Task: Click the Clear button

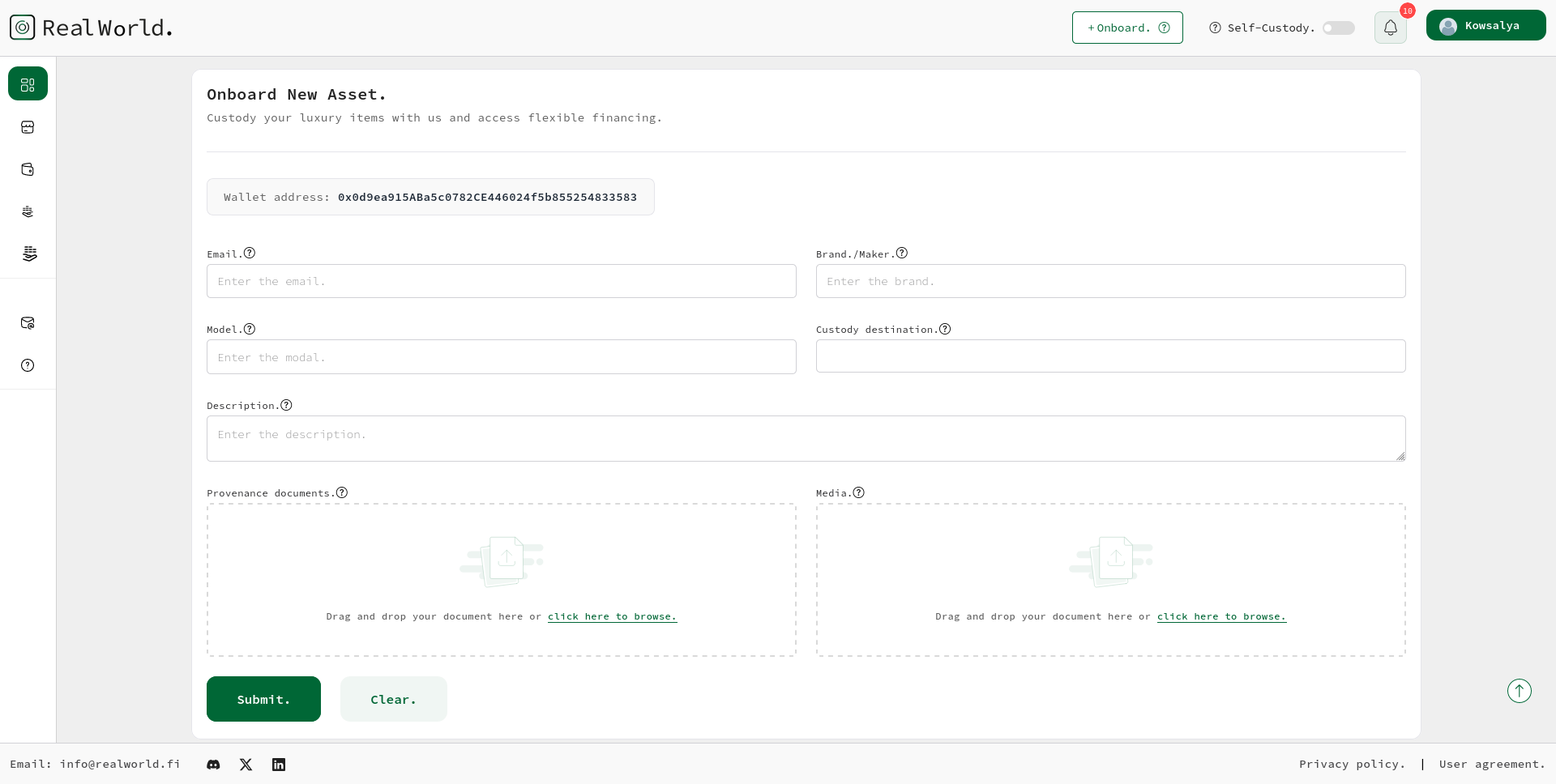Action: coord(393,699)
